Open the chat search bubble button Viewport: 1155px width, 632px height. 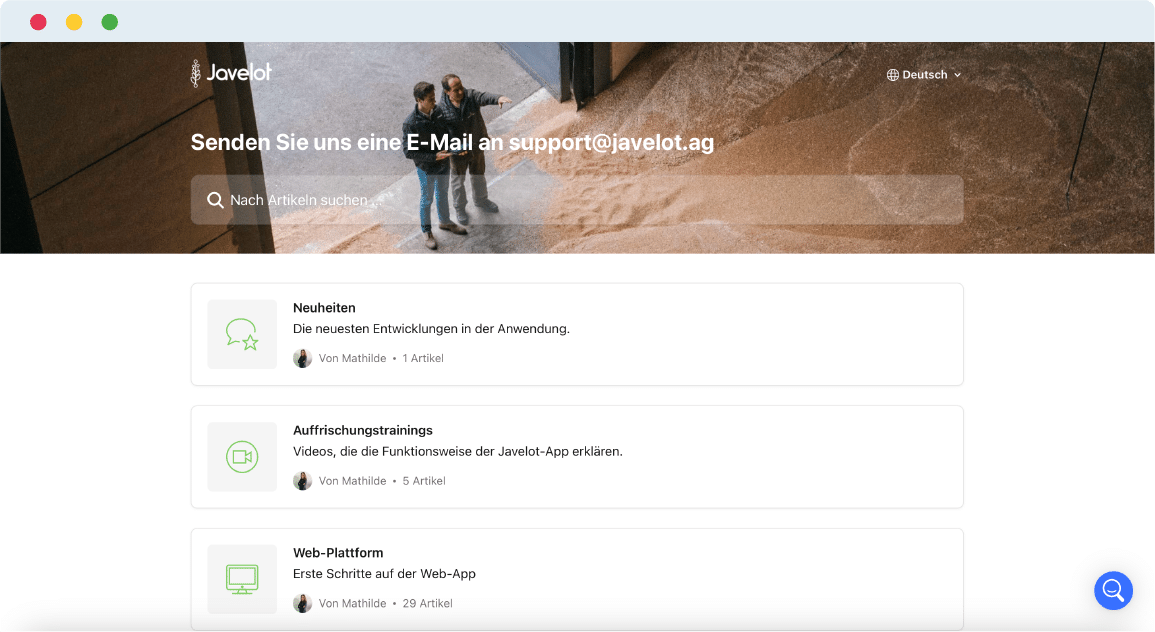pos(1113,591)
